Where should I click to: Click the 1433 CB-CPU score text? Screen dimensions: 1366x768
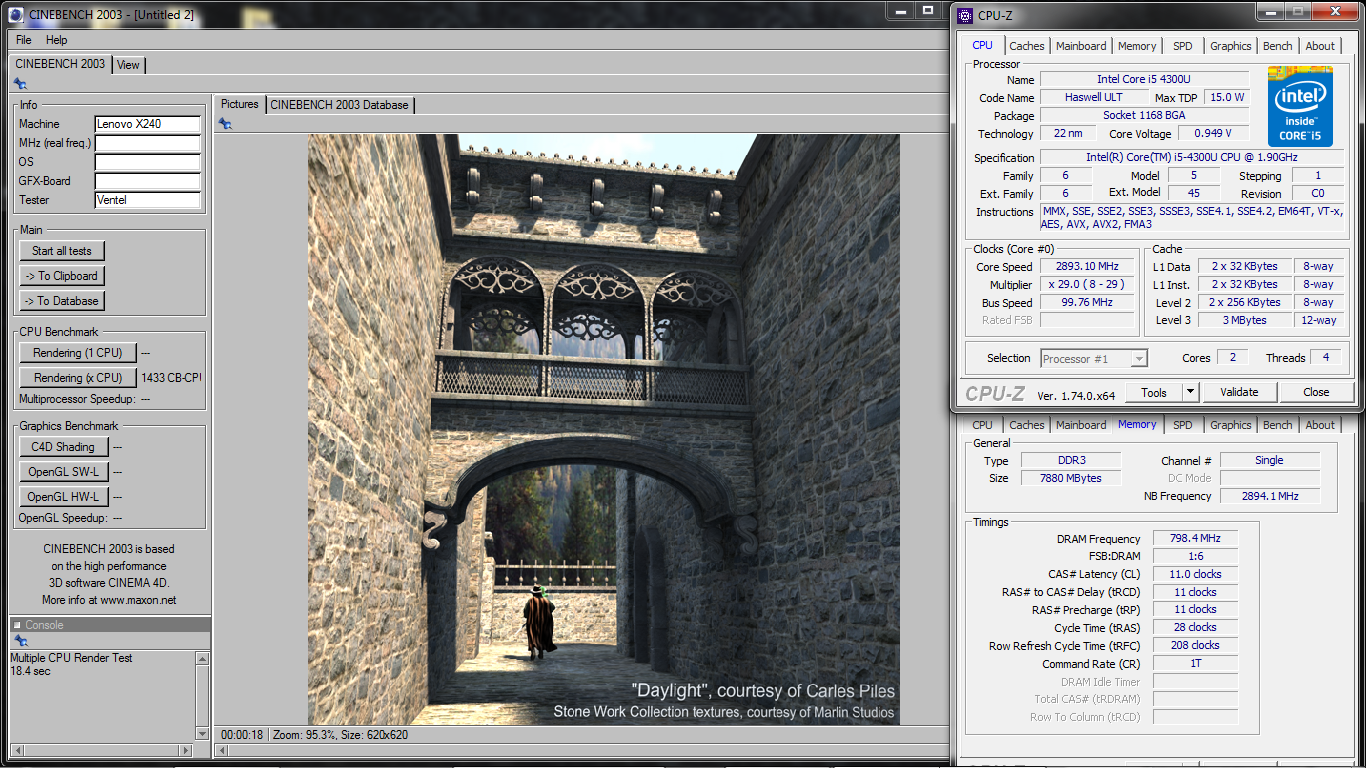coord(171,378)
